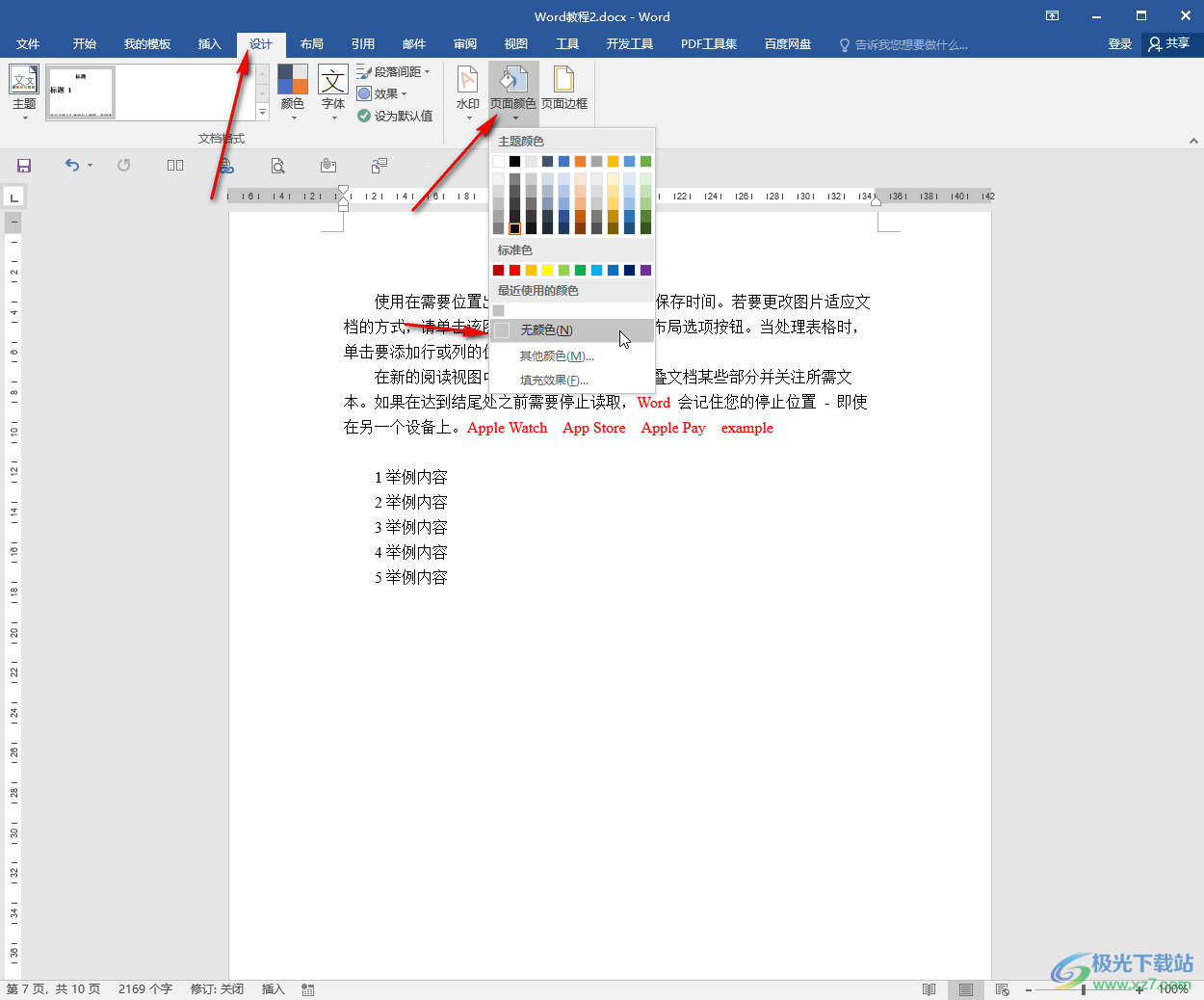Click the Share (共享) button
1204x1000 pixels.
(1169, 44)
